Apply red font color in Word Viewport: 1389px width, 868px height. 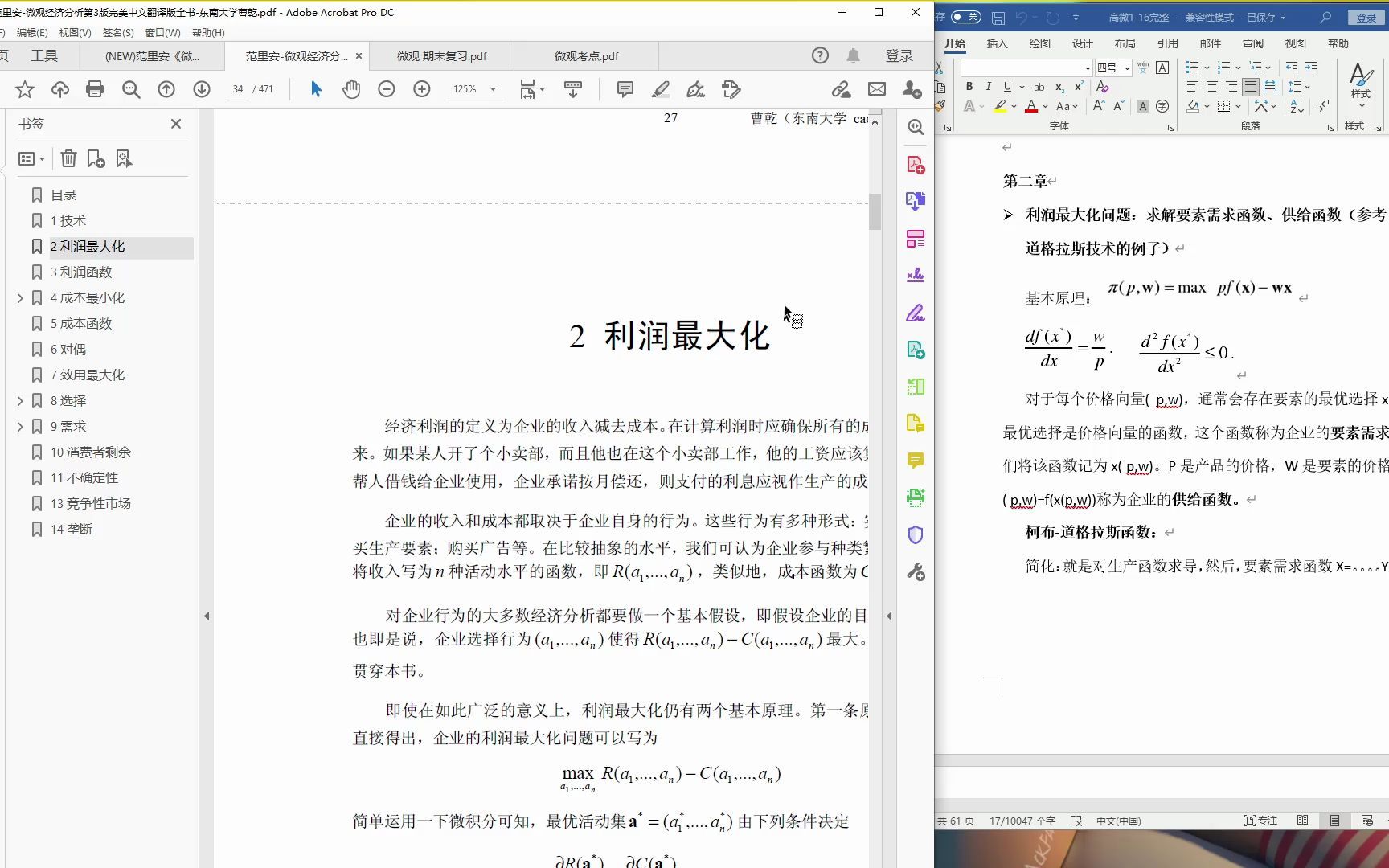coord(1031,106)
